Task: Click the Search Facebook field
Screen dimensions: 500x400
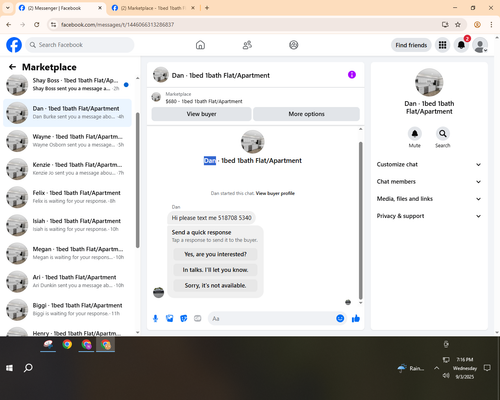Action: pyautogui.click(x=80, y=45)
